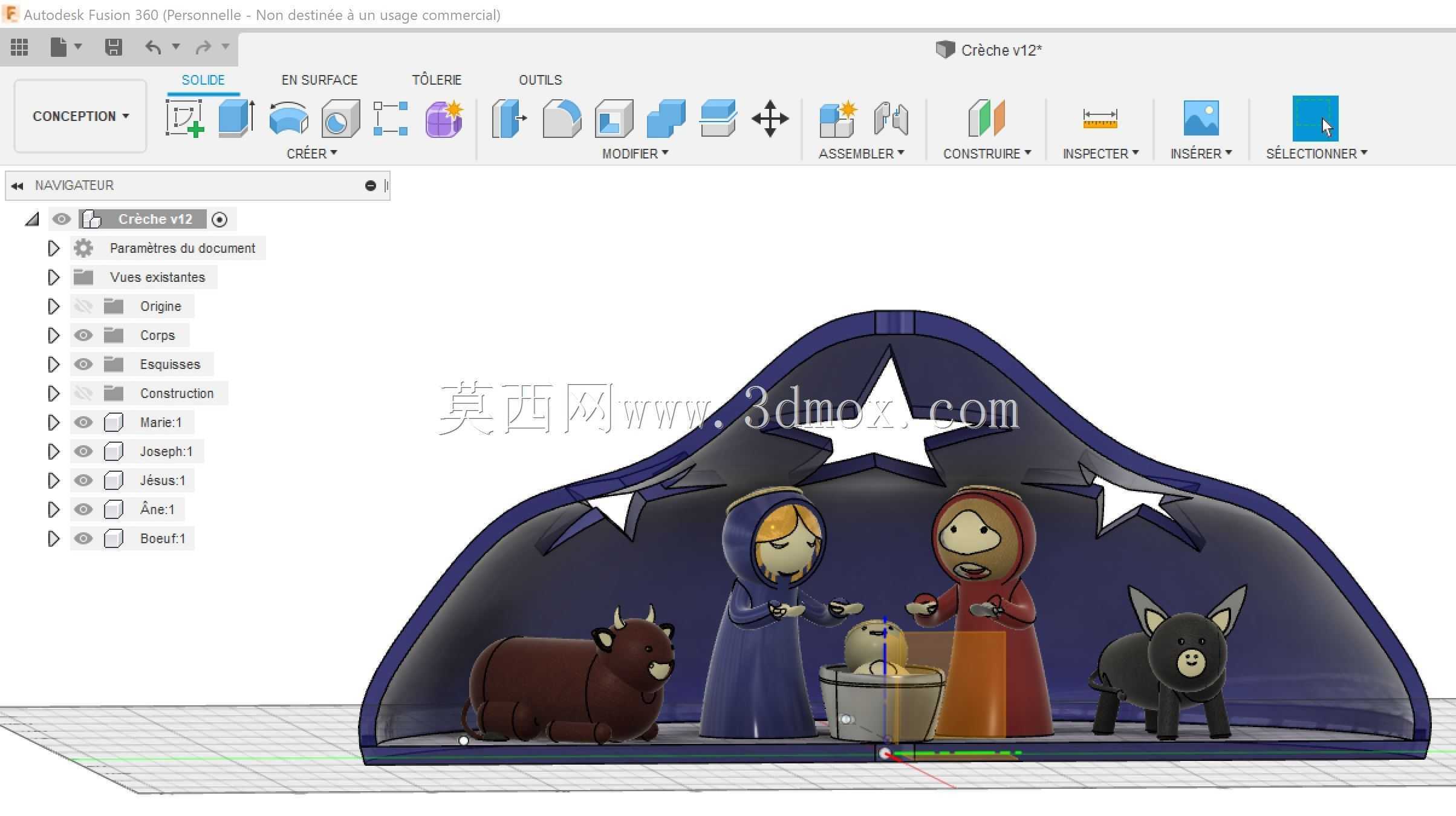Screen dimensions: 1456x816
Task: Expand the Origine folder
Action: click(x=54, y=306)
